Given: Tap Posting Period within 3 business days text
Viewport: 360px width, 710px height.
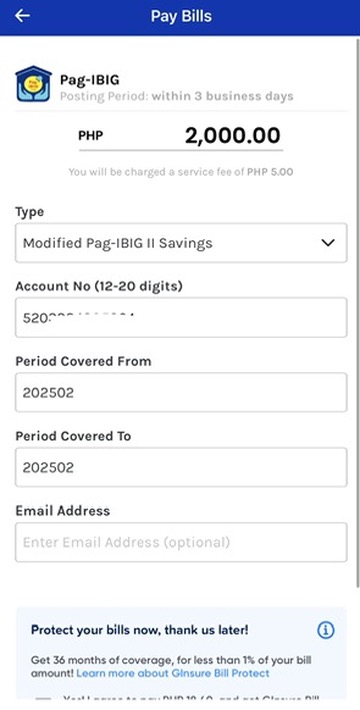Looking at the screenshot, I should 177,96.
